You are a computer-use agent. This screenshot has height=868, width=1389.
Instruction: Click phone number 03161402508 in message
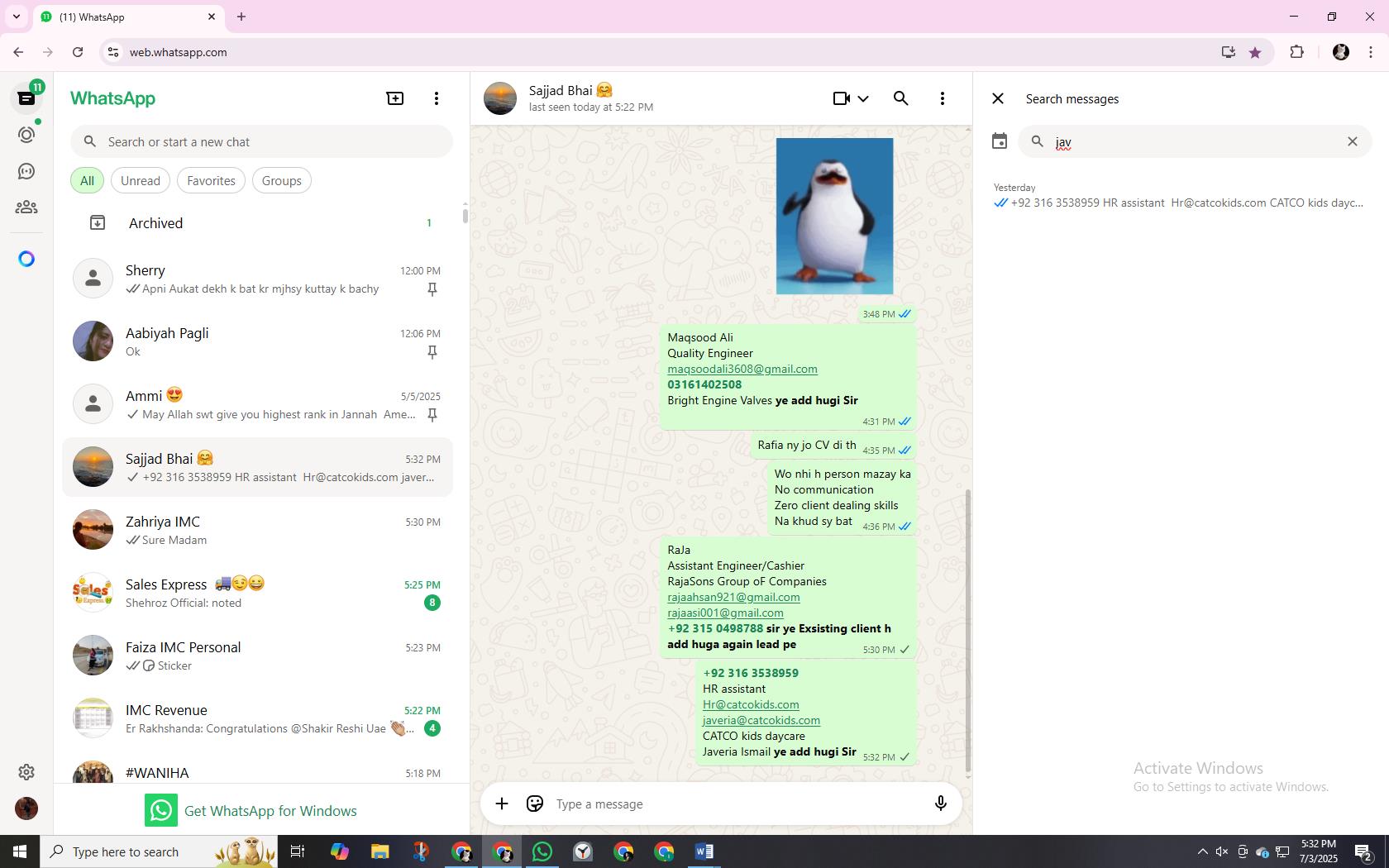[704, 384]
